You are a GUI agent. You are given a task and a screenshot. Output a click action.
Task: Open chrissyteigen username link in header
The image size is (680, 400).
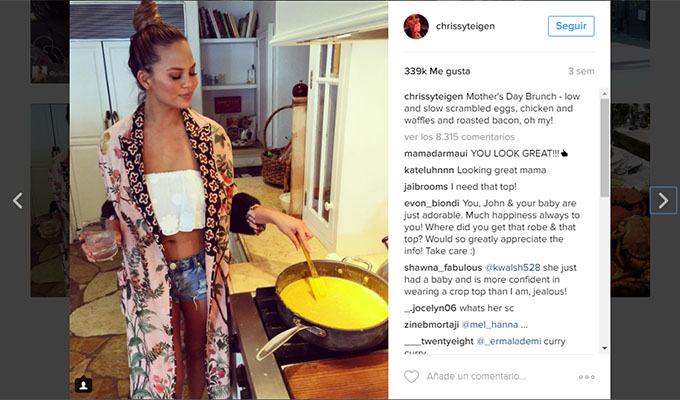(465, 26)
